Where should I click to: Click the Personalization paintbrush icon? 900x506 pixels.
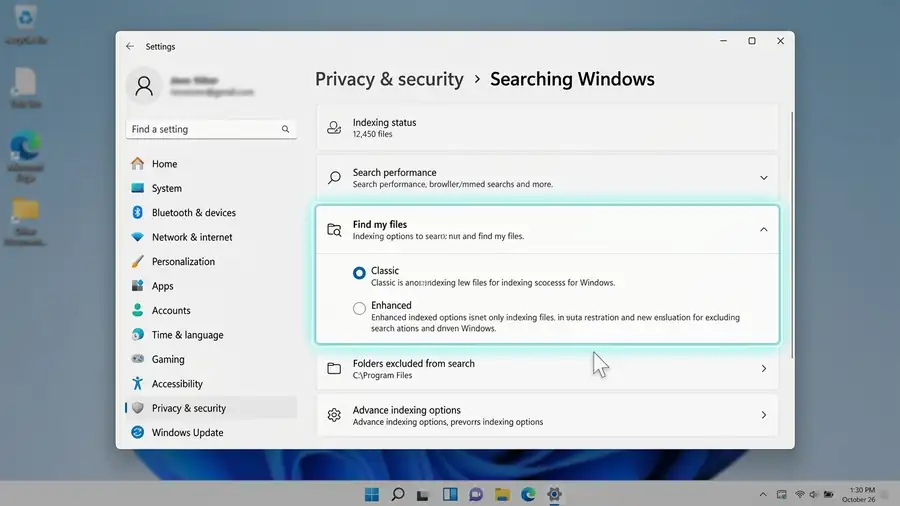(137, 262)
